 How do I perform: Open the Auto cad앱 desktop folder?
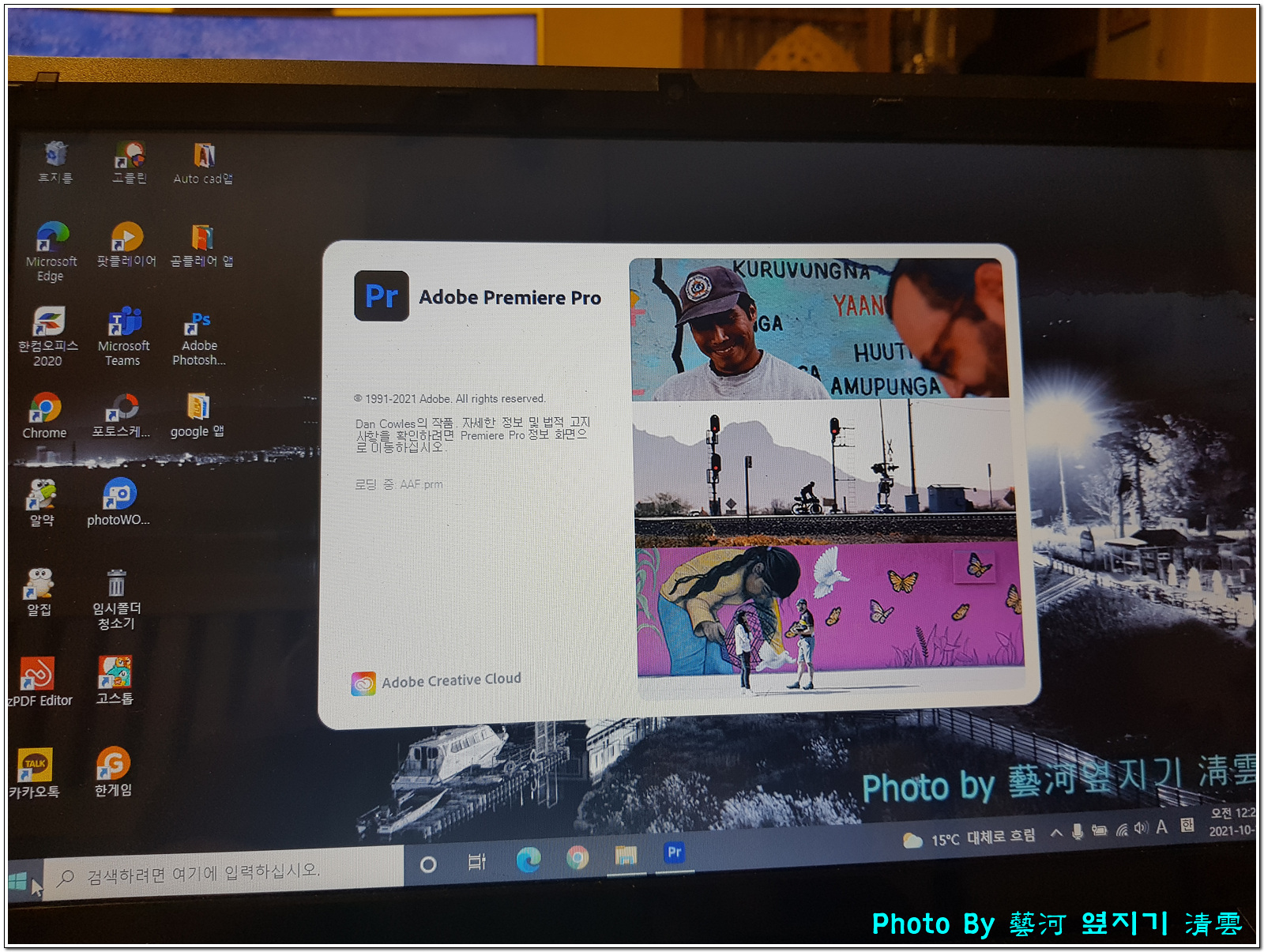tap(203, 164)
